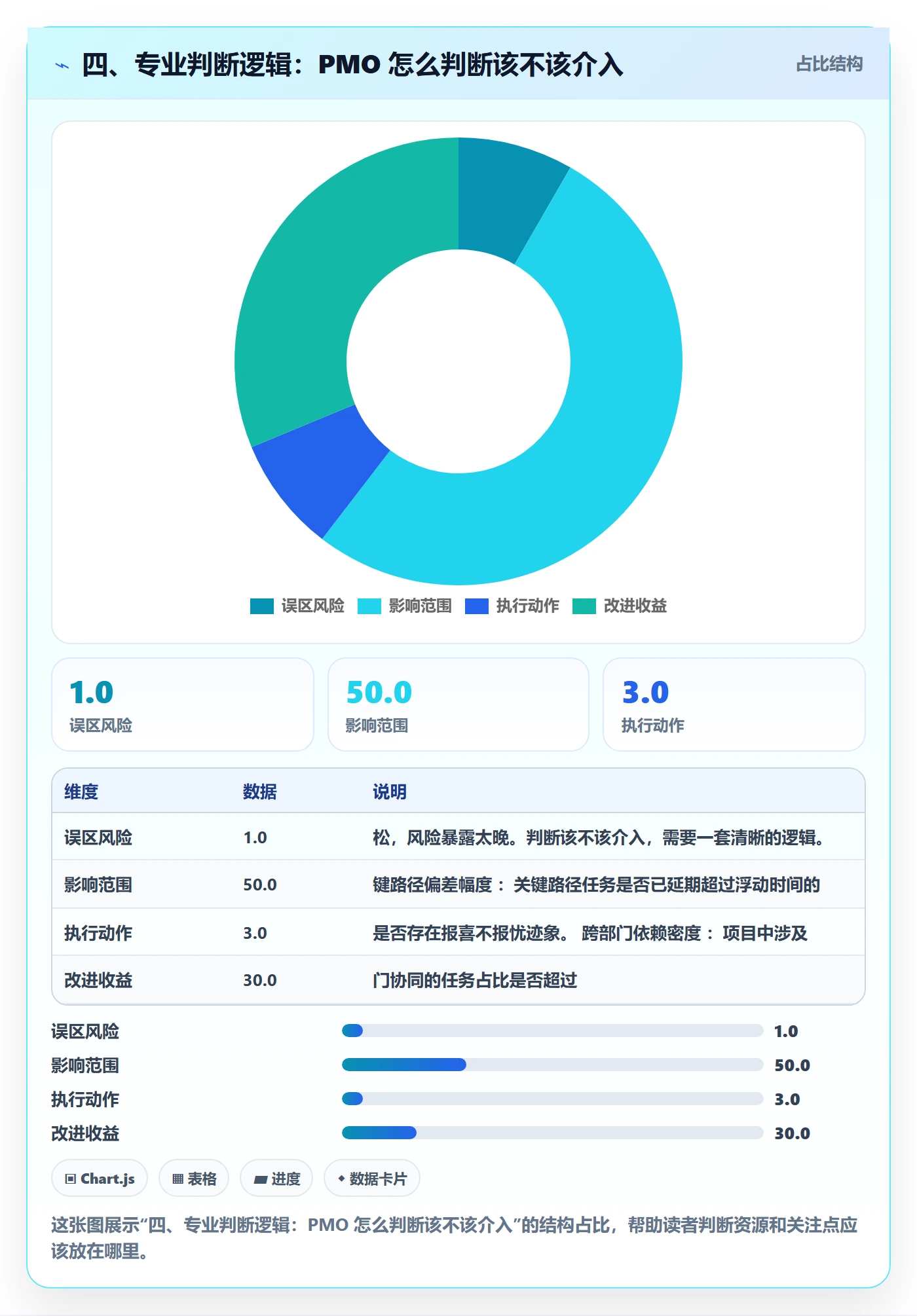The width and height of the screenshot is (917, 1316).
Task: Select the 执行动作 table row cell
Action: (x=98, y=933)
